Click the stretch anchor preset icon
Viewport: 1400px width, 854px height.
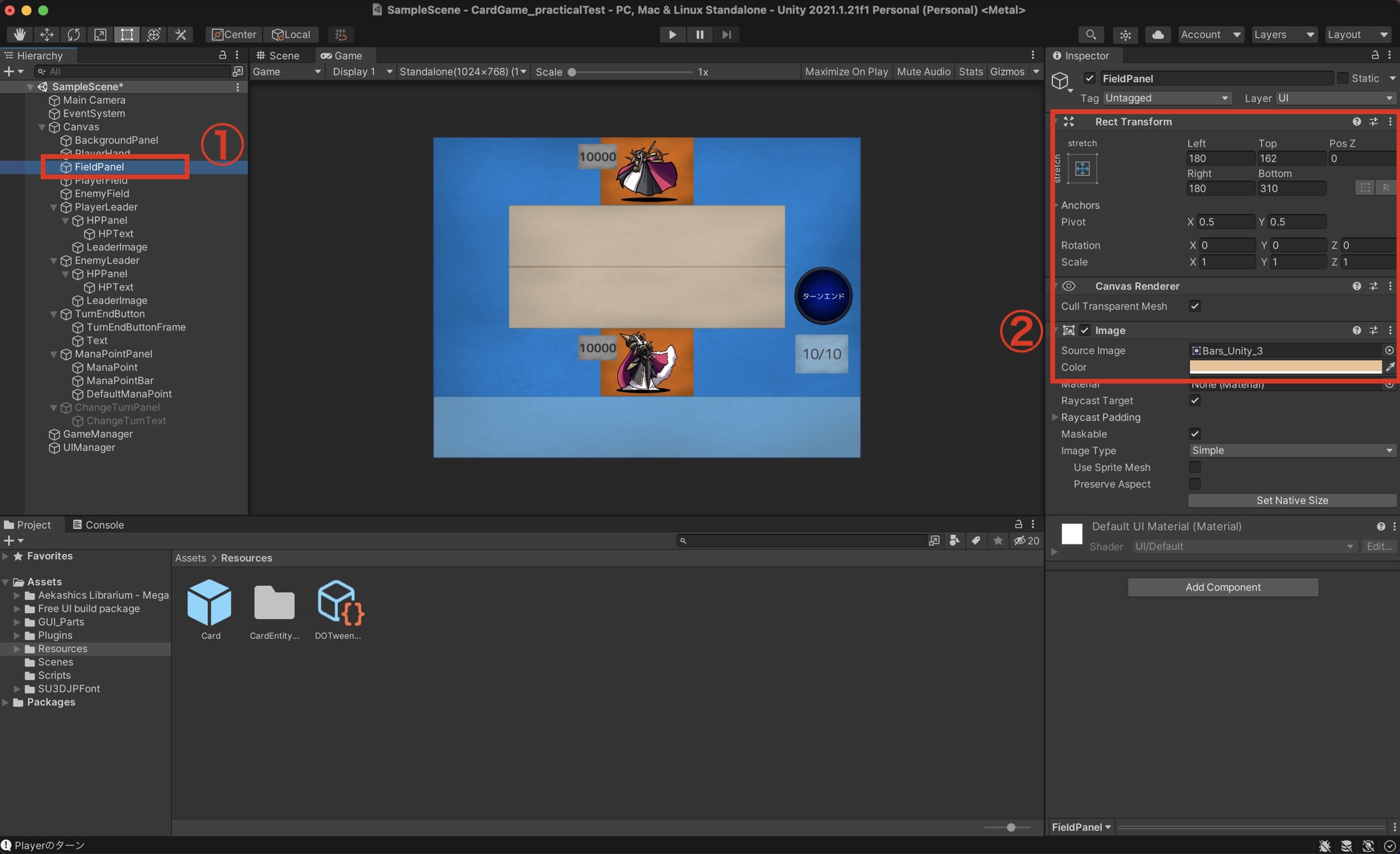pos(1082,168)
